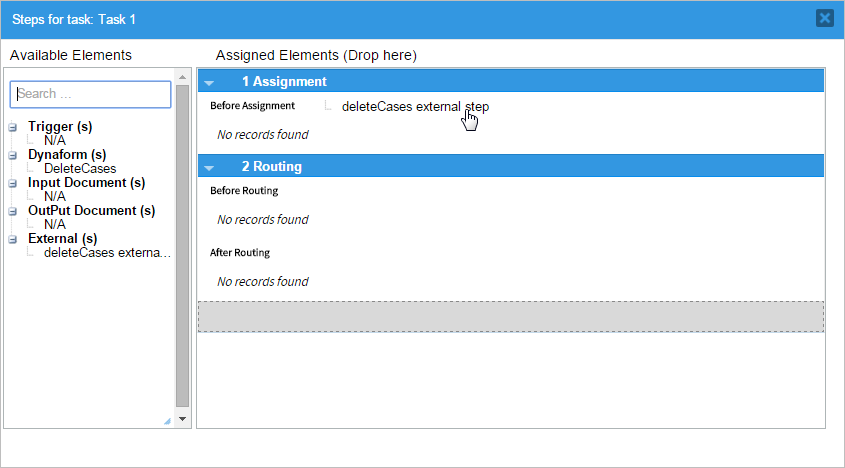
Task: Collapse the 1 Assignment section arrow
Action: pyautogui.click(x=209, y=82)
